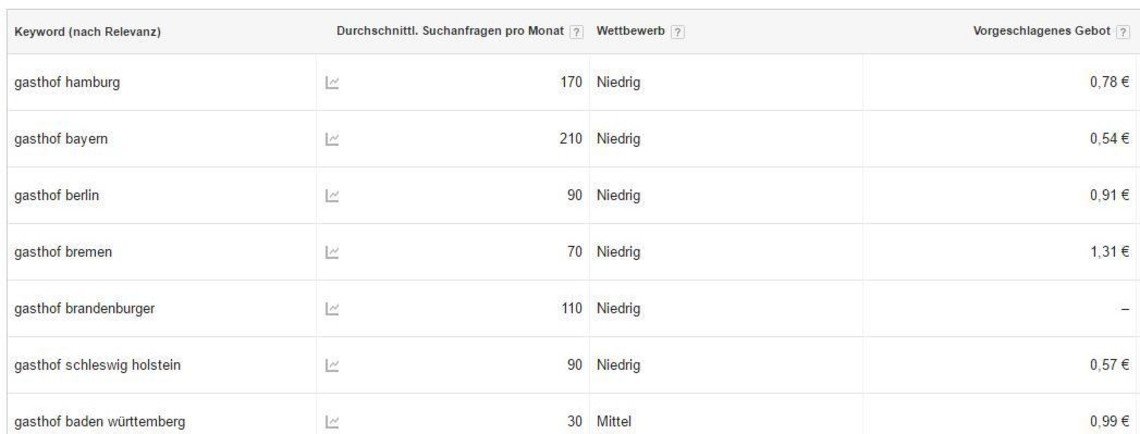
Task: Sort by Keyword (nach Relevanz) header
Action: [87, 32]
